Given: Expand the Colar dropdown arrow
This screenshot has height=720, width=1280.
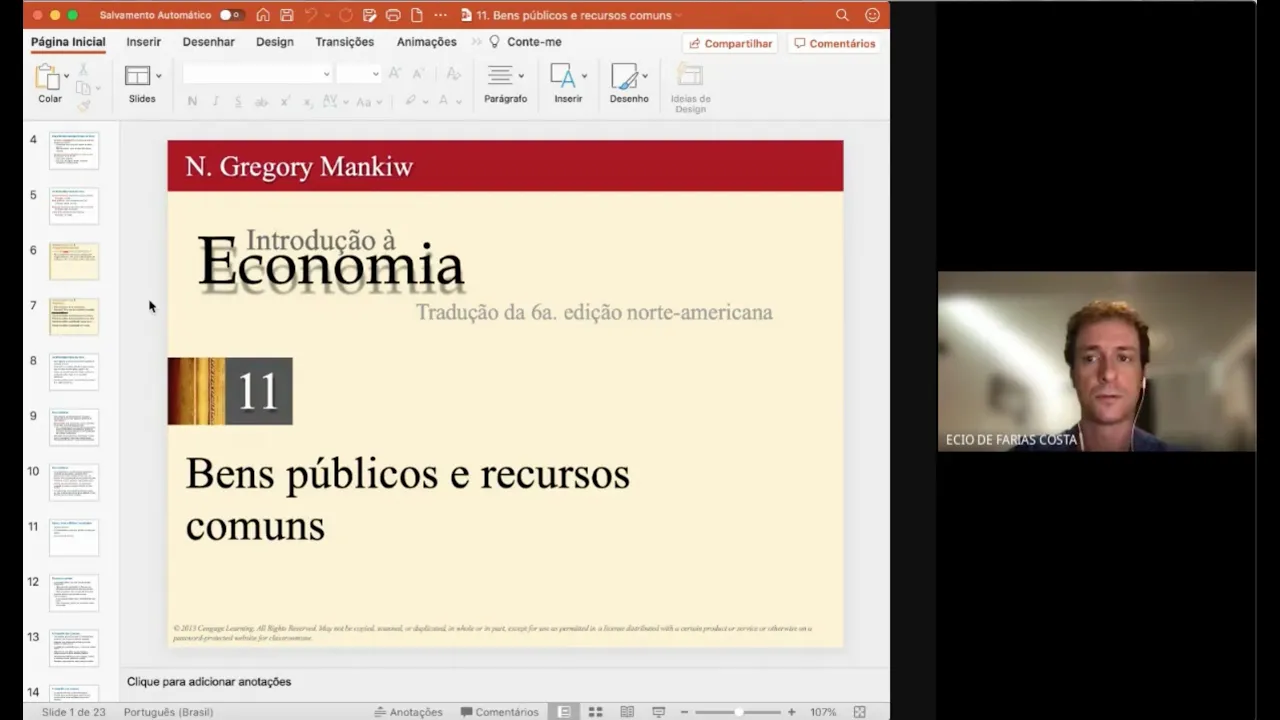Looking at the screenshot, I should tap(67, 76).
